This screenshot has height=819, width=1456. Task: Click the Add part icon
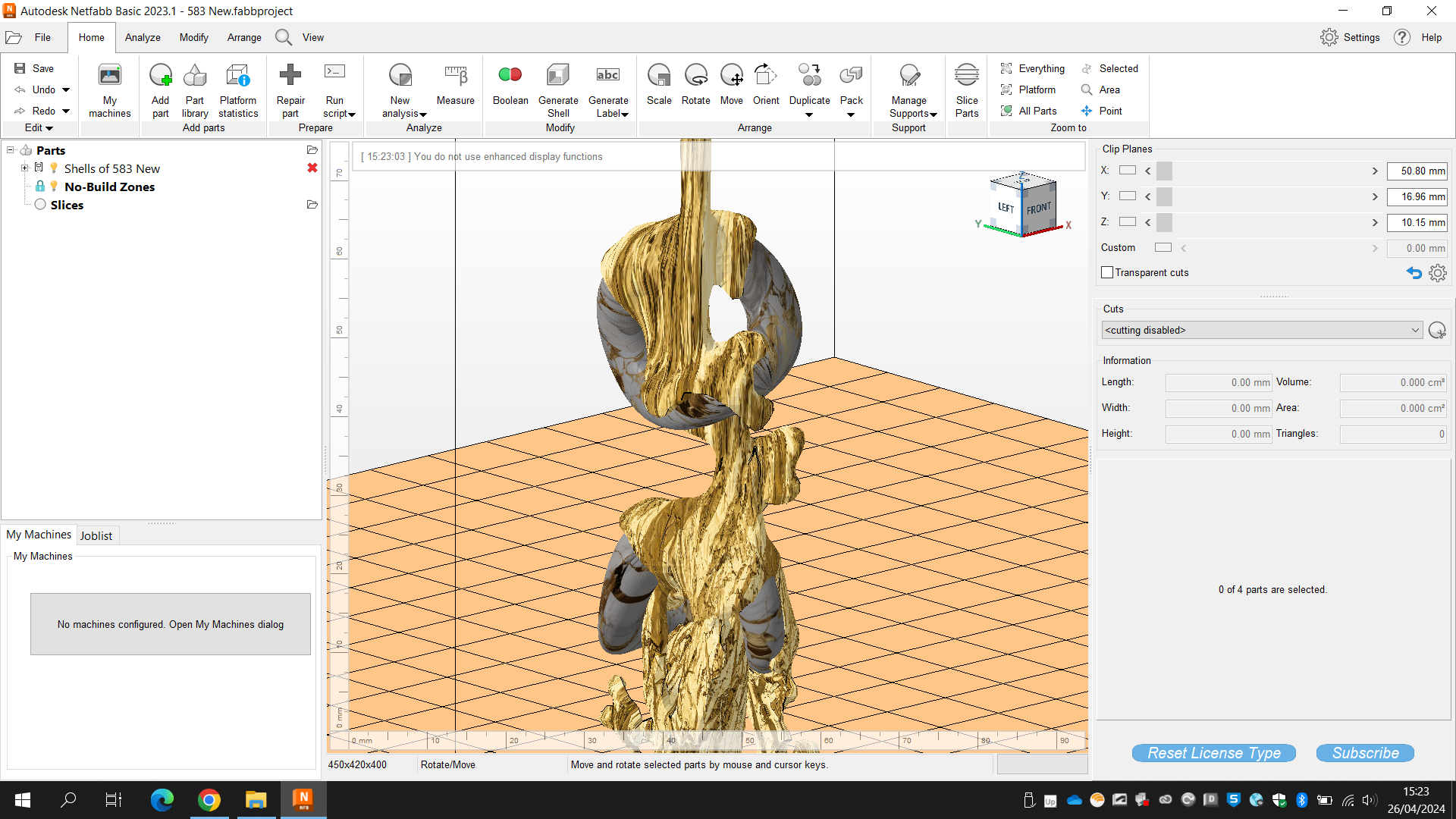(161, 75)
